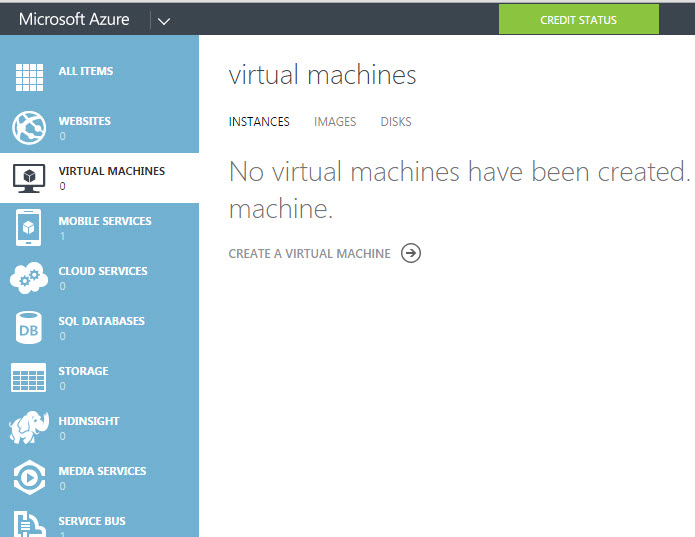Click the arrow circle beside Create a Virtual Machine

411,253
